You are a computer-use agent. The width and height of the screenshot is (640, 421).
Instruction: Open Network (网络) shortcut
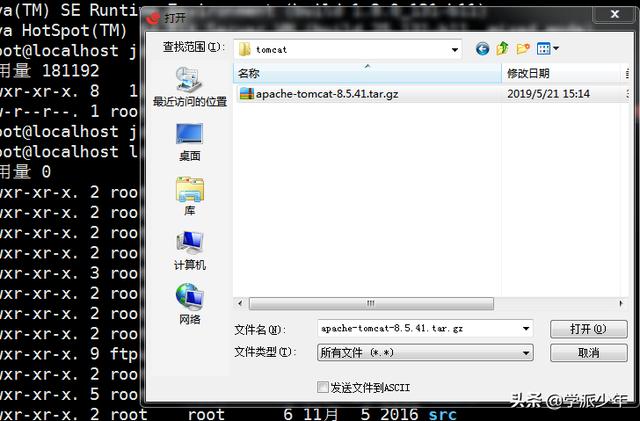(x=190, y=304)
